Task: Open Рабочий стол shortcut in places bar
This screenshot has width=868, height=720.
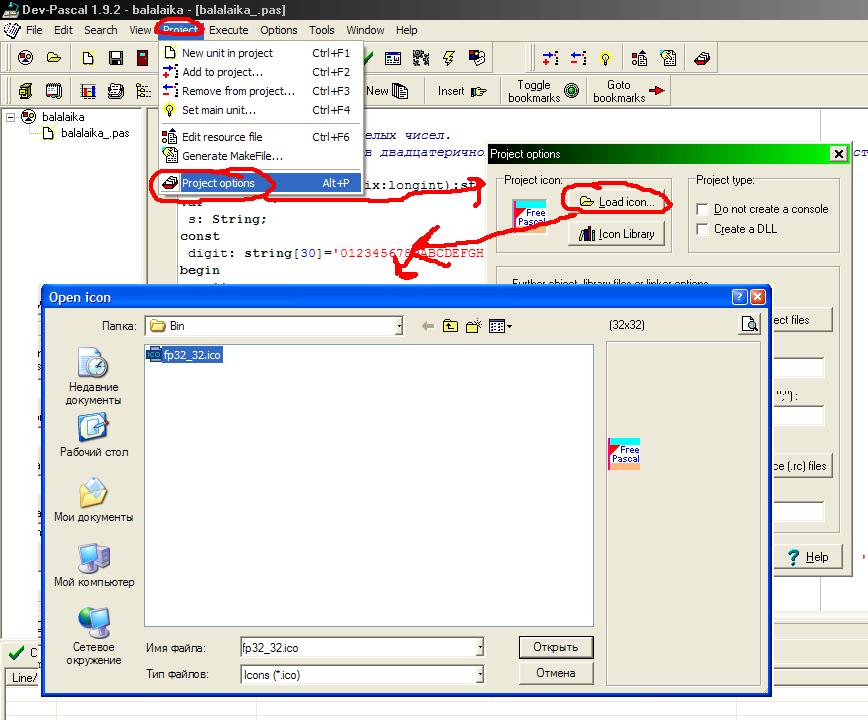Action: pyautogui.click(x=93, y=435)
